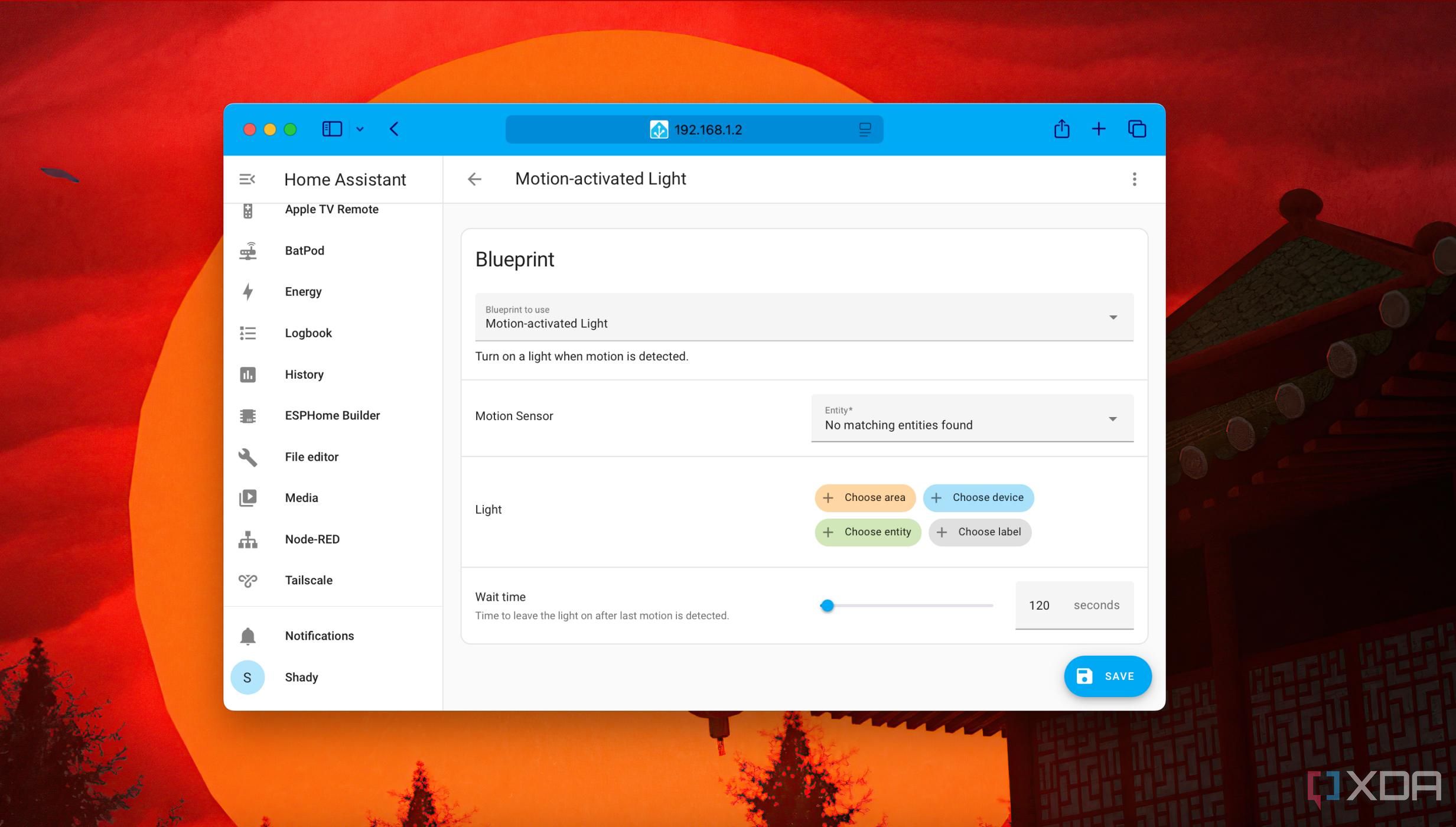
Task: Click the Safari share icon
Action: click(1061, 129)
